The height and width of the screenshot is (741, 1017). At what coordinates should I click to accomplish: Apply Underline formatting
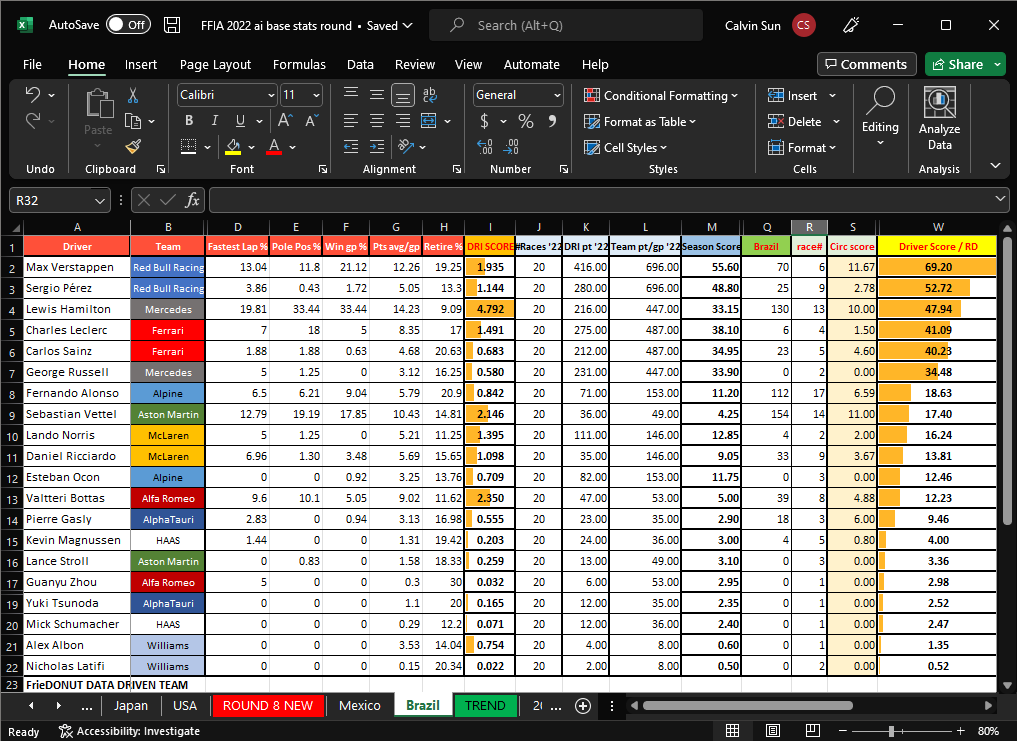[x=241, y=121]
